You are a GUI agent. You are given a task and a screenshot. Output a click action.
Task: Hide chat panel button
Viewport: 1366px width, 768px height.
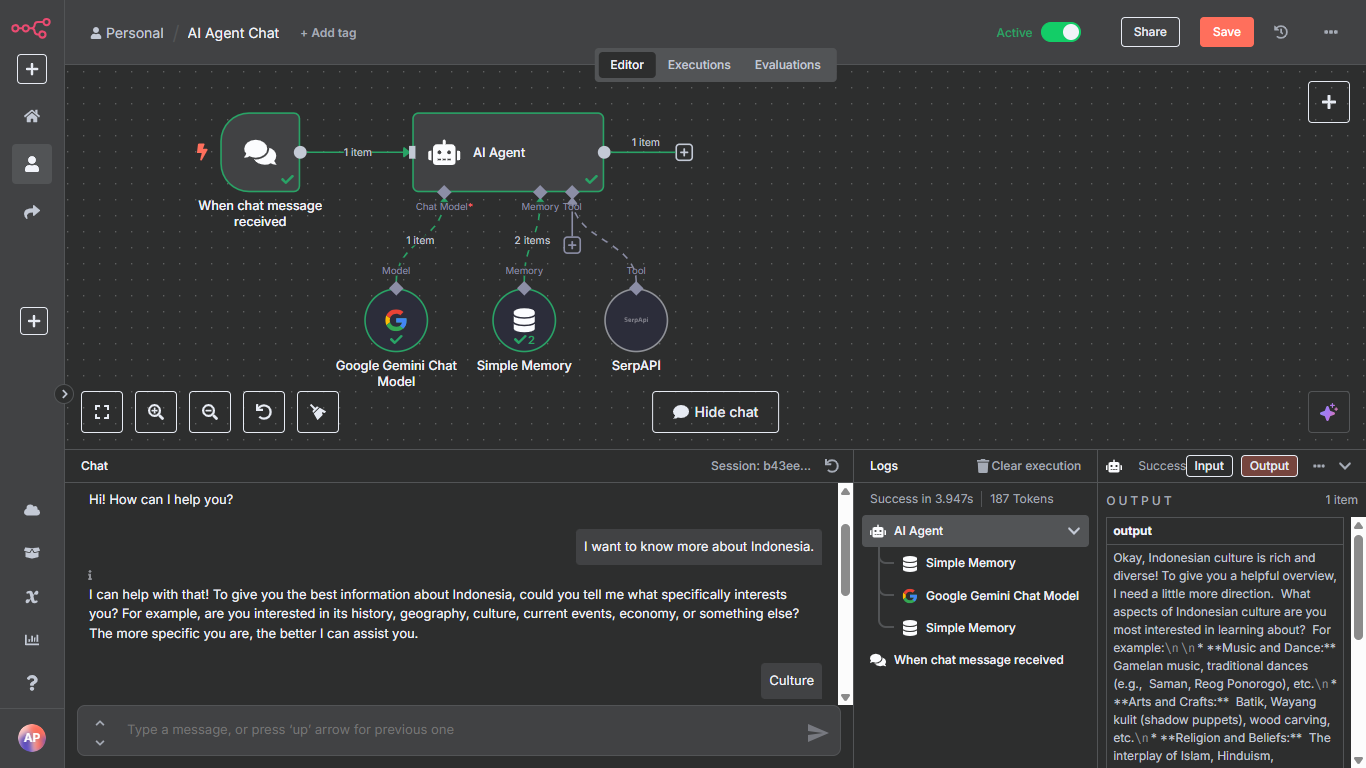pyautogui.click(x=715, y=412)
